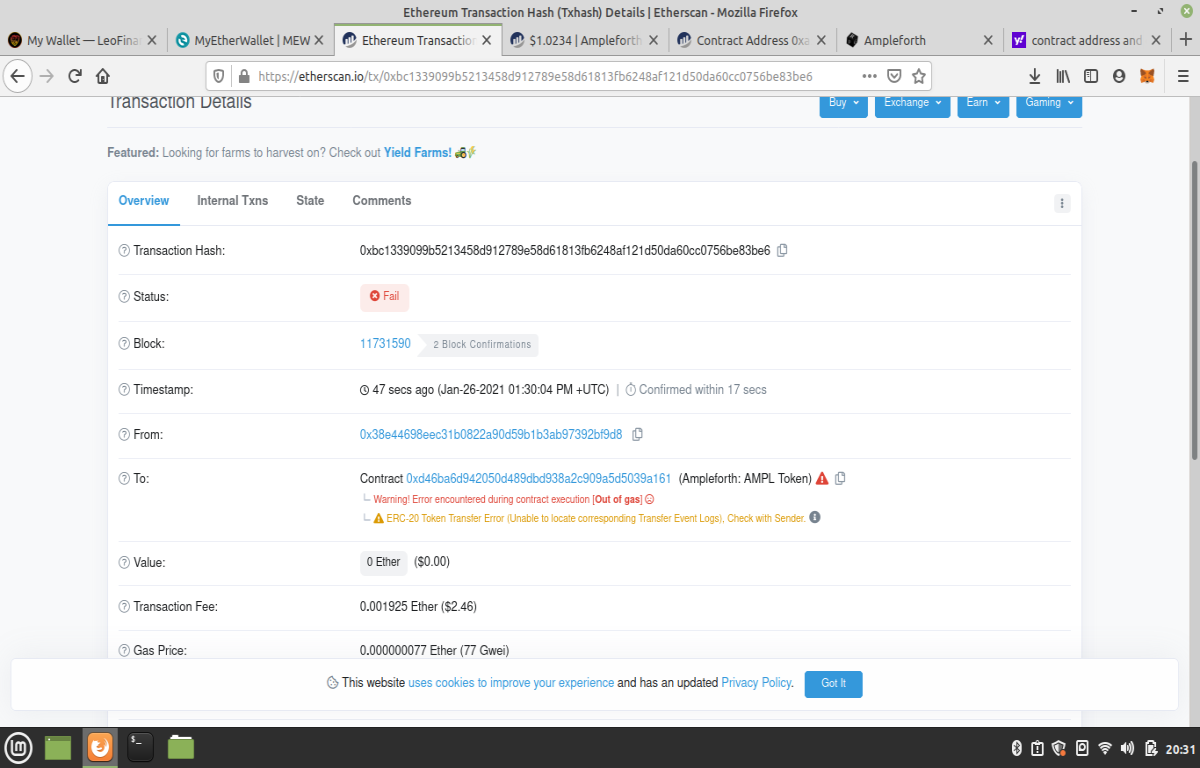Select the Overview tab
The image size is (1200, 768).
tap(144, 201)
